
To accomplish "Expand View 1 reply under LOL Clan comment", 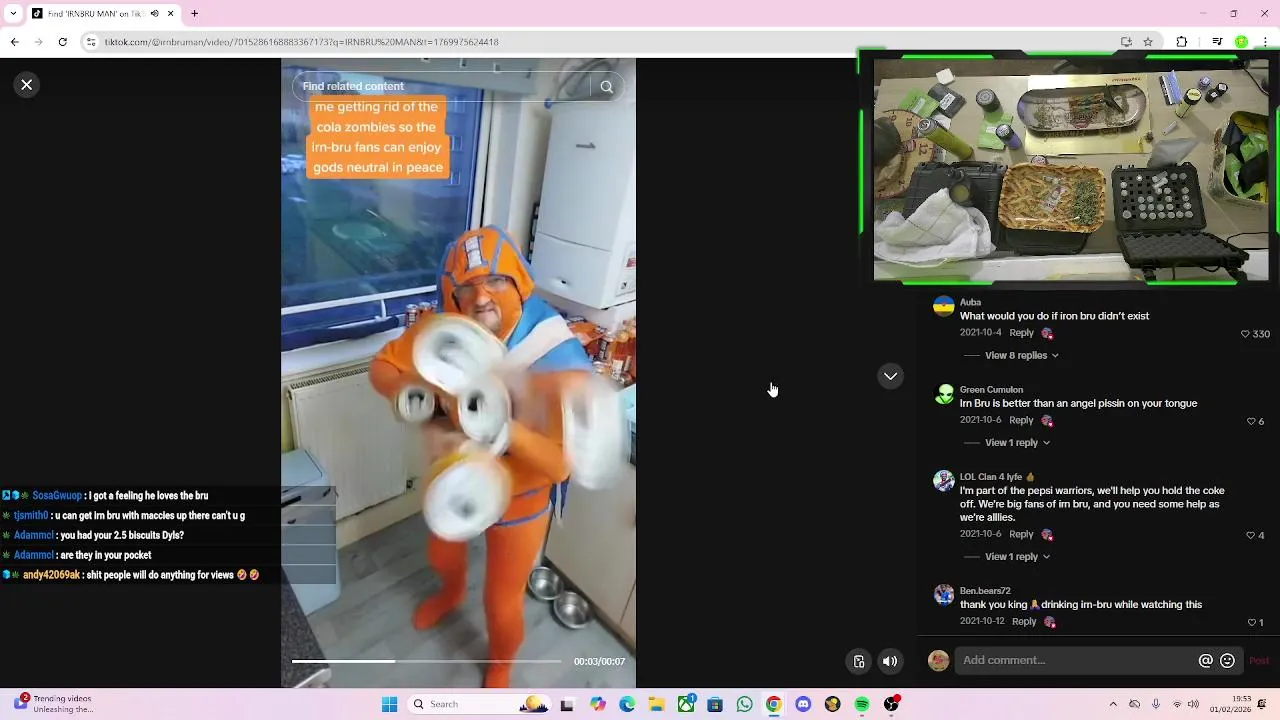I will coord(1017,556).
